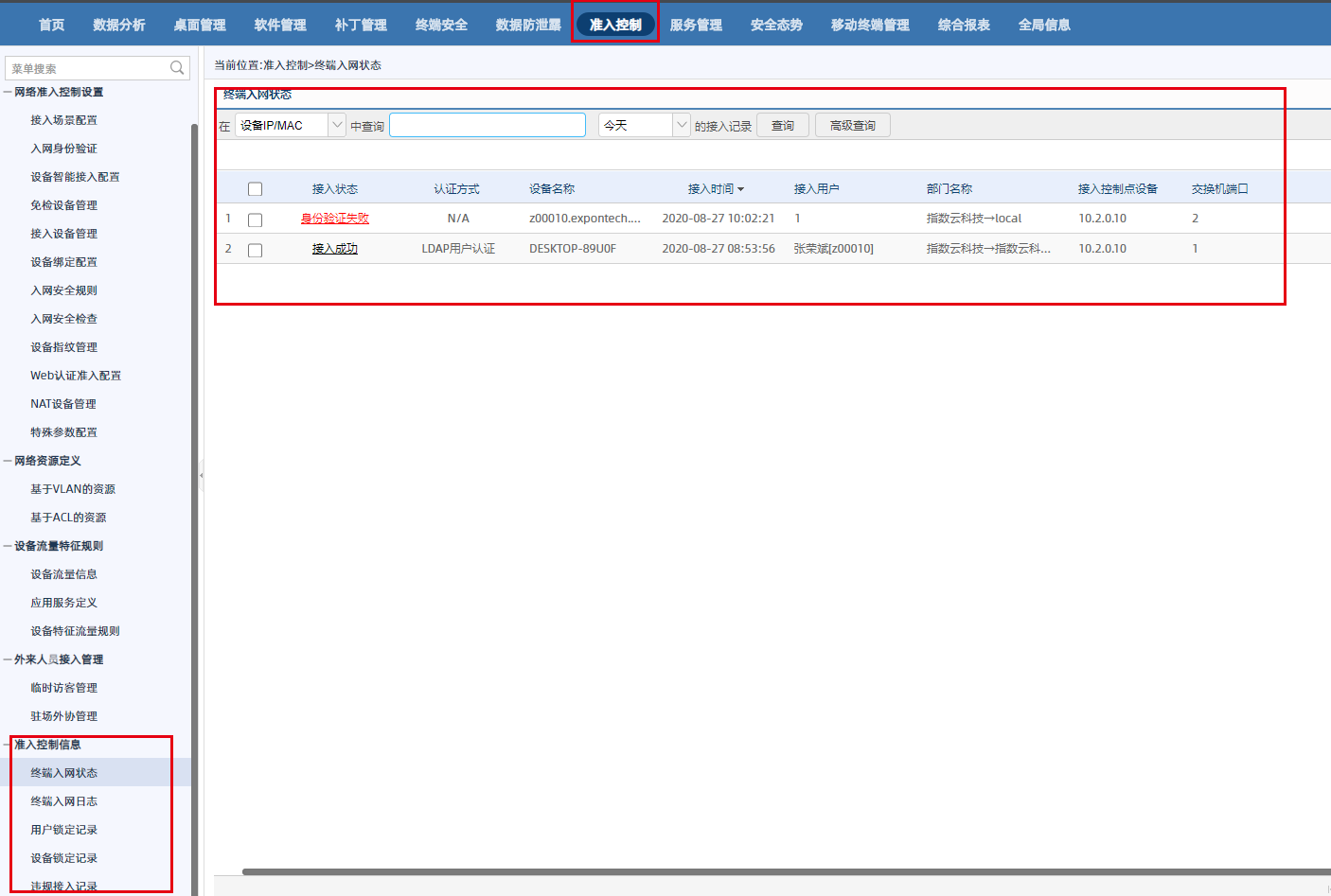
Task: Click the 设备名称 column header
Action: pos(552,189)
